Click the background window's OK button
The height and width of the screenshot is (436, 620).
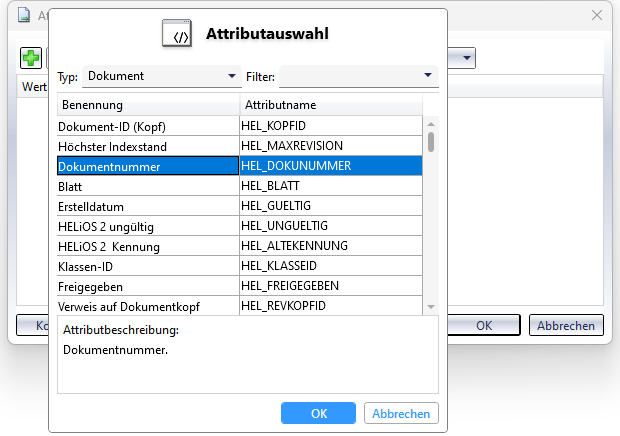(484, 325)
